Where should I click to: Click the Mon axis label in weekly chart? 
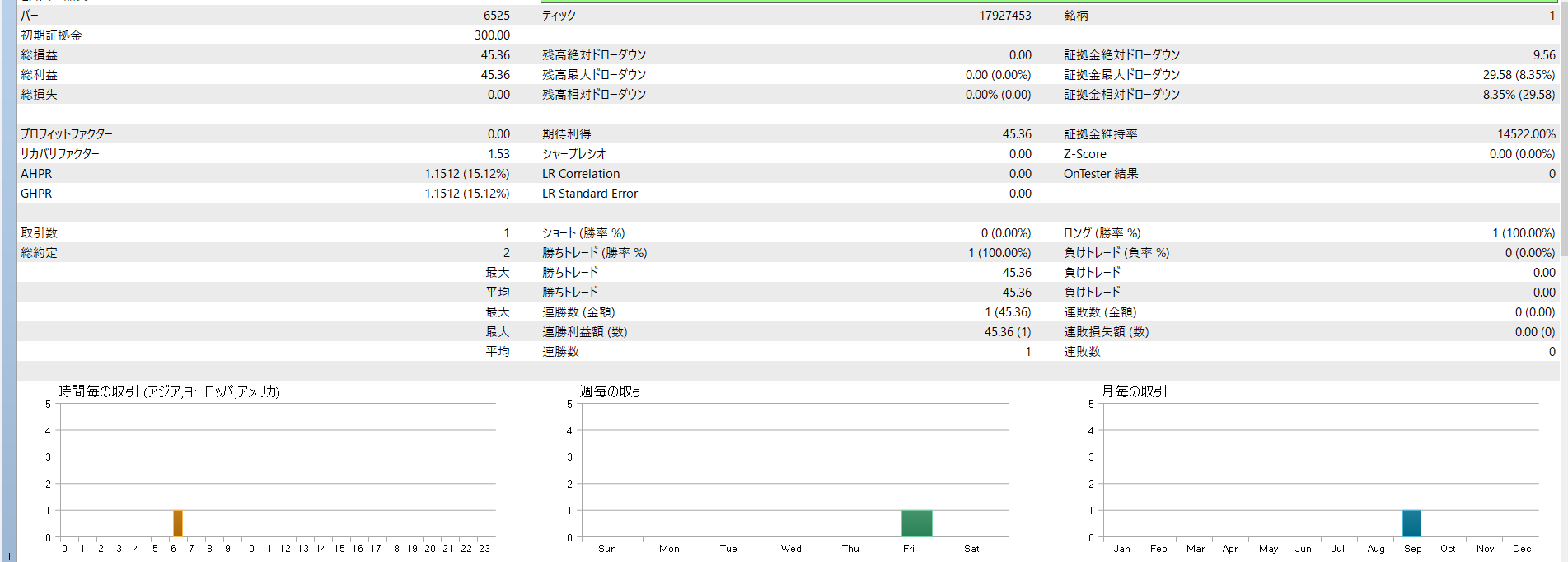(669, 549)
